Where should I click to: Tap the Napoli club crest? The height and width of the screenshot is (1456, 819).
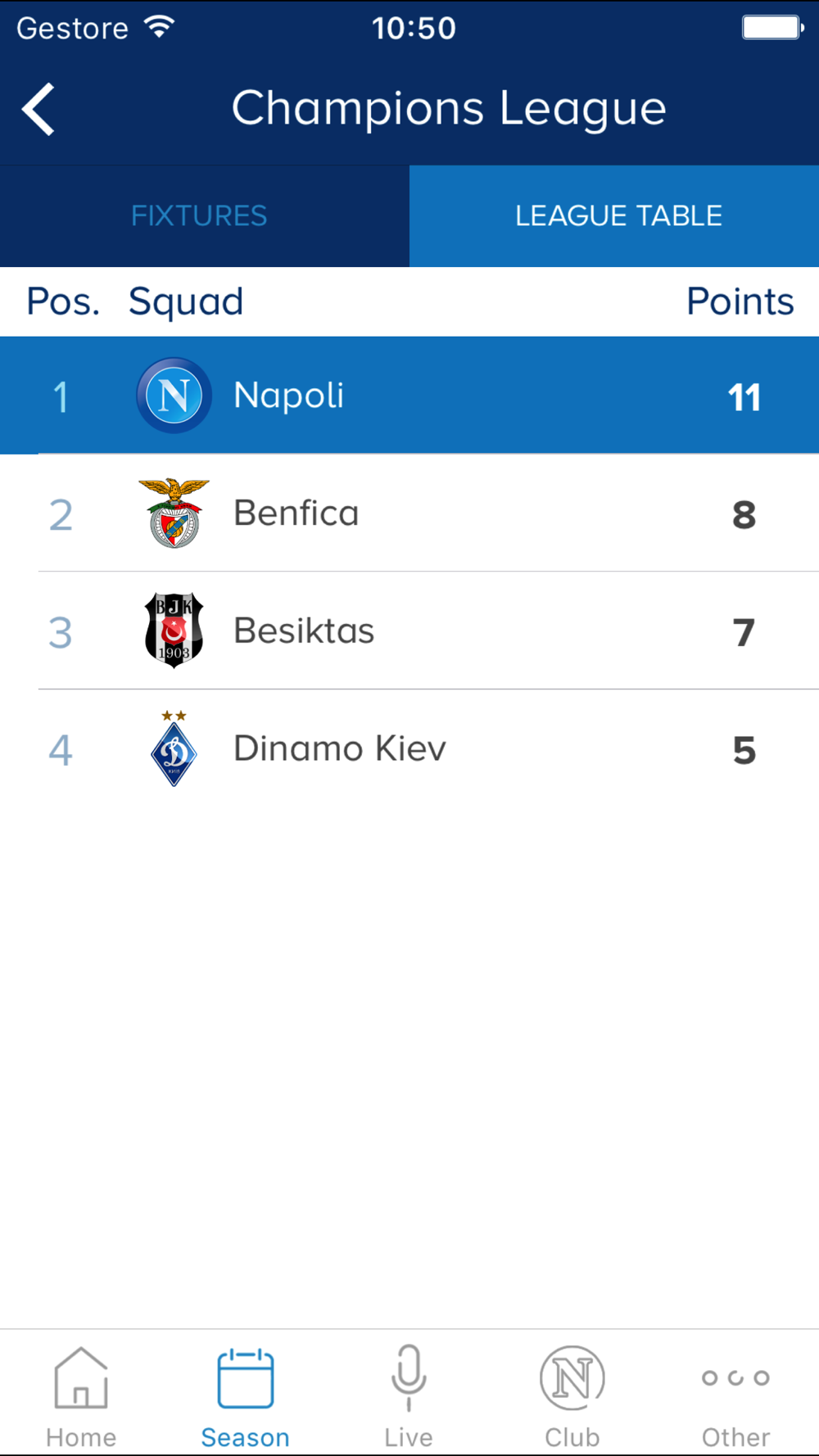(174, 396)
